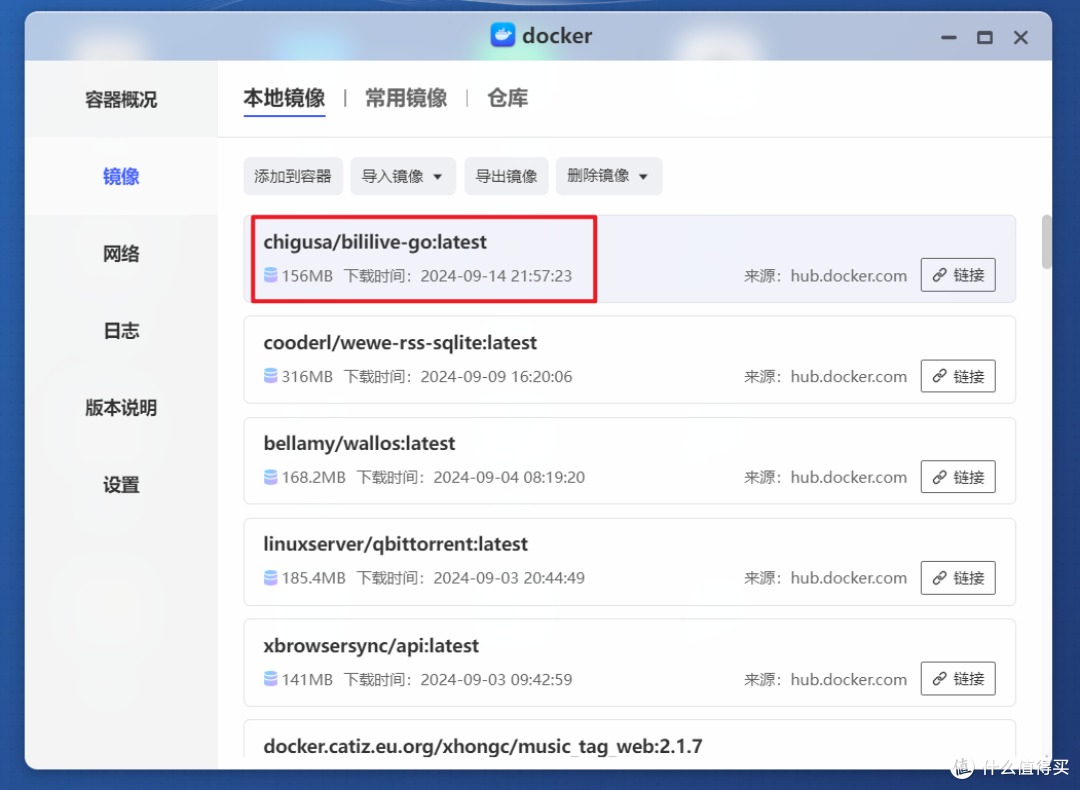Click the disk icon beside 316MB
The image size is (1080, 790).
[x=271, y=376]
